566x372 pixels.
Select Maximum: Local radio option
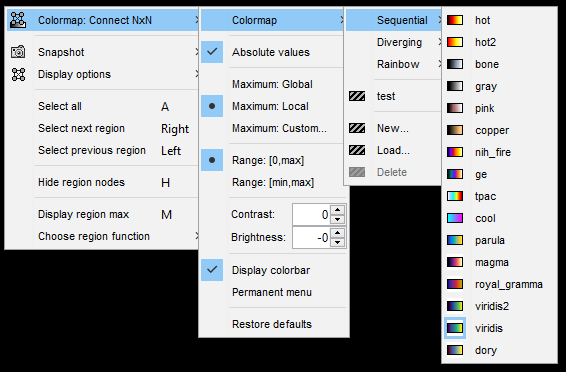tap(212, 106)
